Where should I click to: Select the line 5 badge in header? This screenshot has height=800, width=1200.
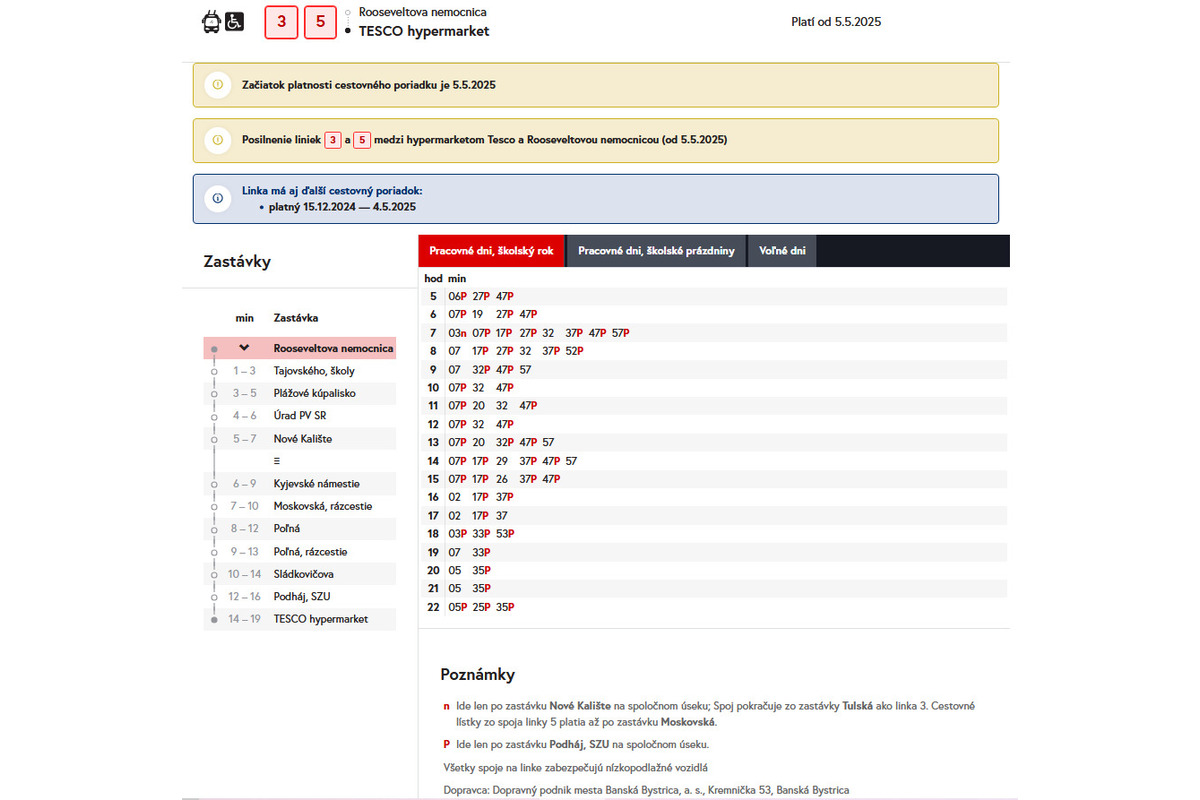[320, 23]
